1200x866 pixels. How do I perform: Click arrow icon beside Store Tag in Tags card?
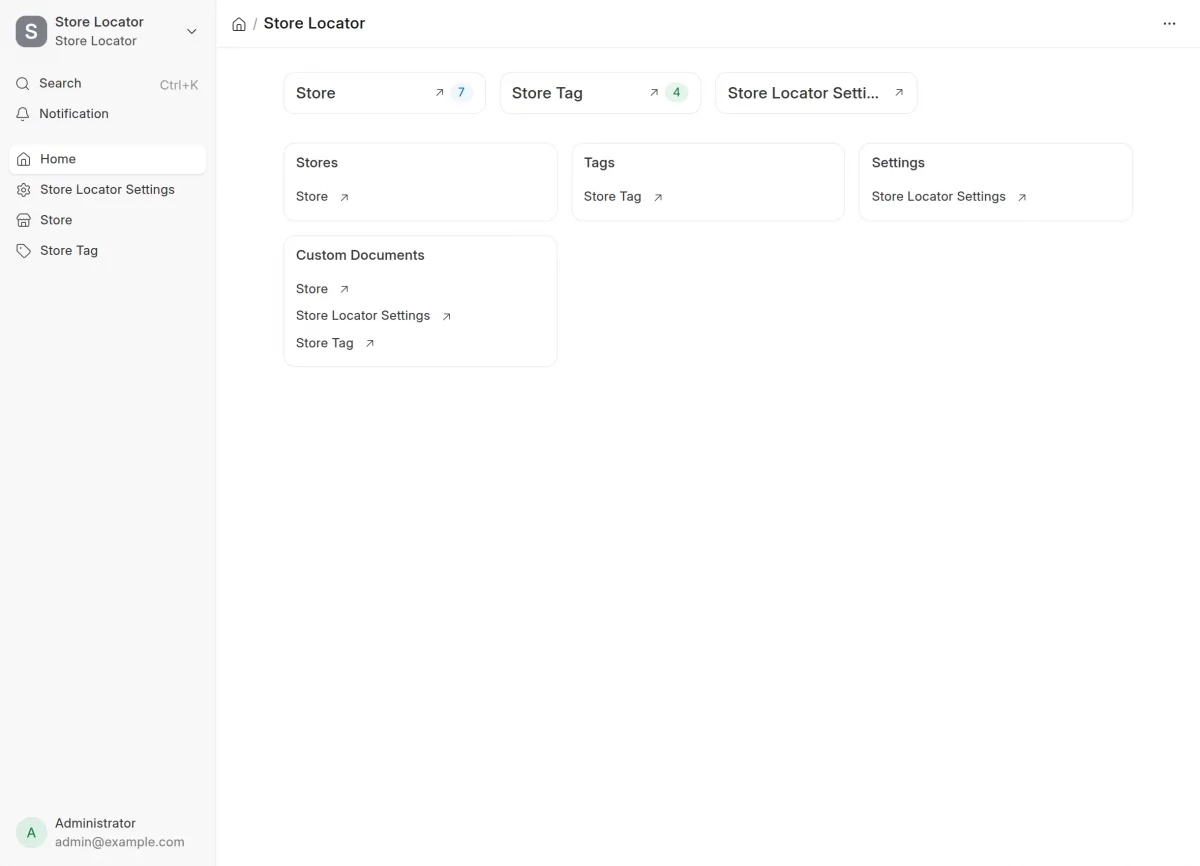coord(658,198)
